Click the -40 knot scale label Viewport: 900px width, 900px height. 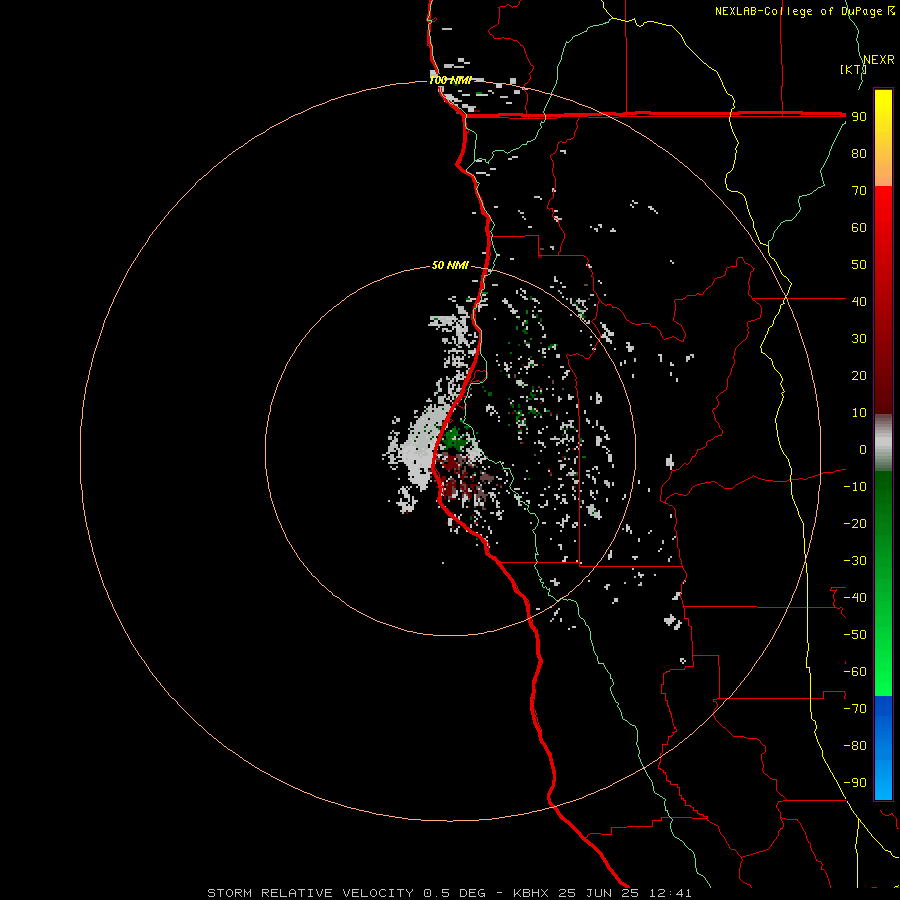tap(855, 598)
